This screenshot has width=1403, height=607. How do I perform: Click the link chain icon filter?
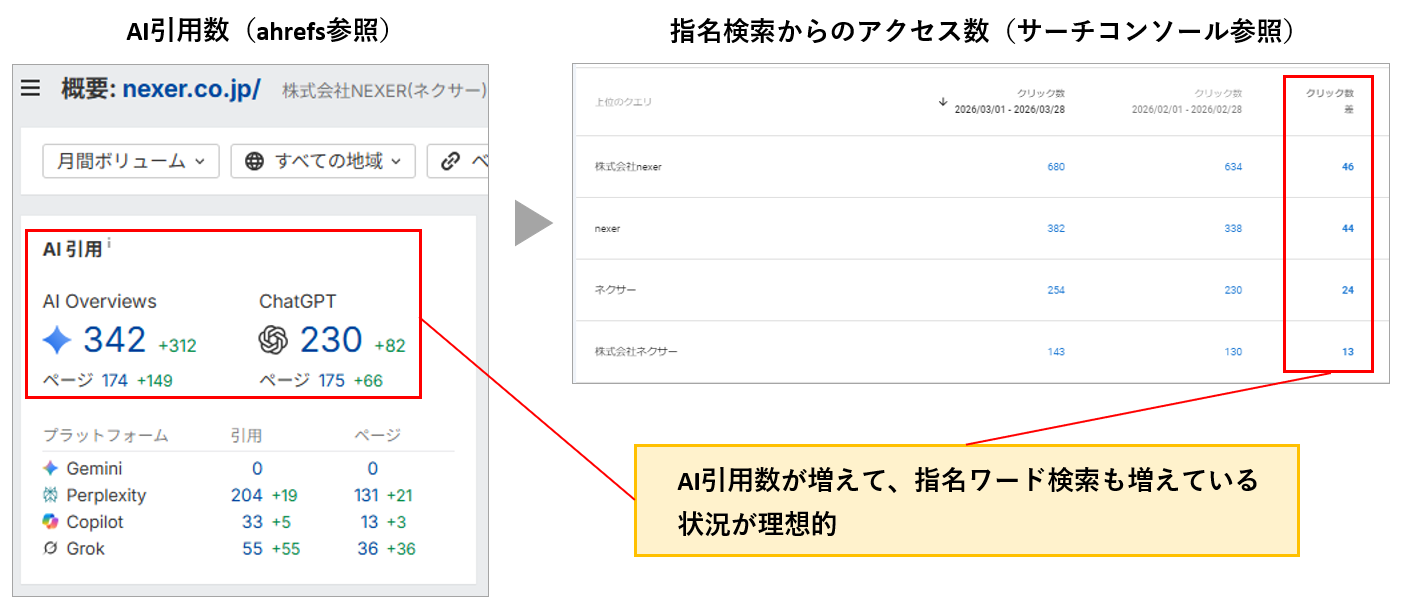click(x=450, y=161)
